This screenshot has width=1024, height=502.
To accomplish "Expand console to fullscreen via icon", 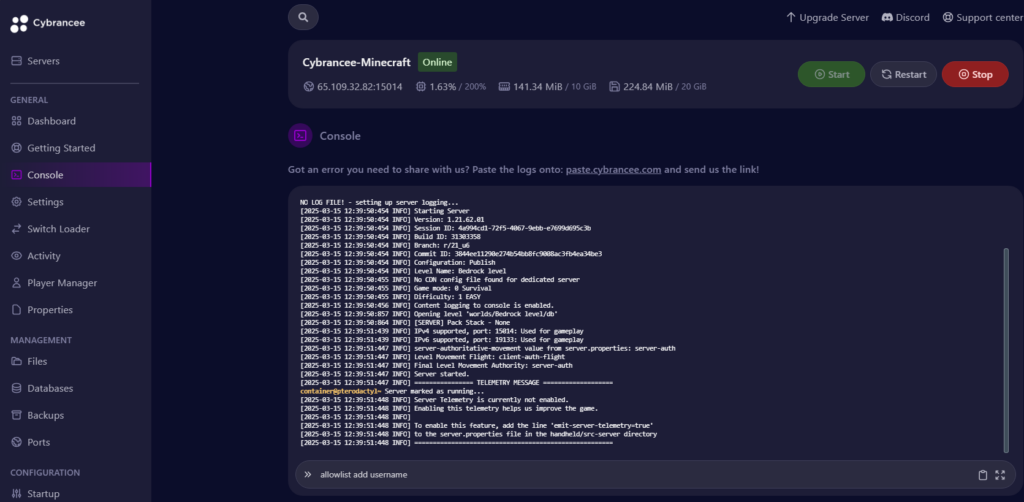I will (x=1000, y=475).
